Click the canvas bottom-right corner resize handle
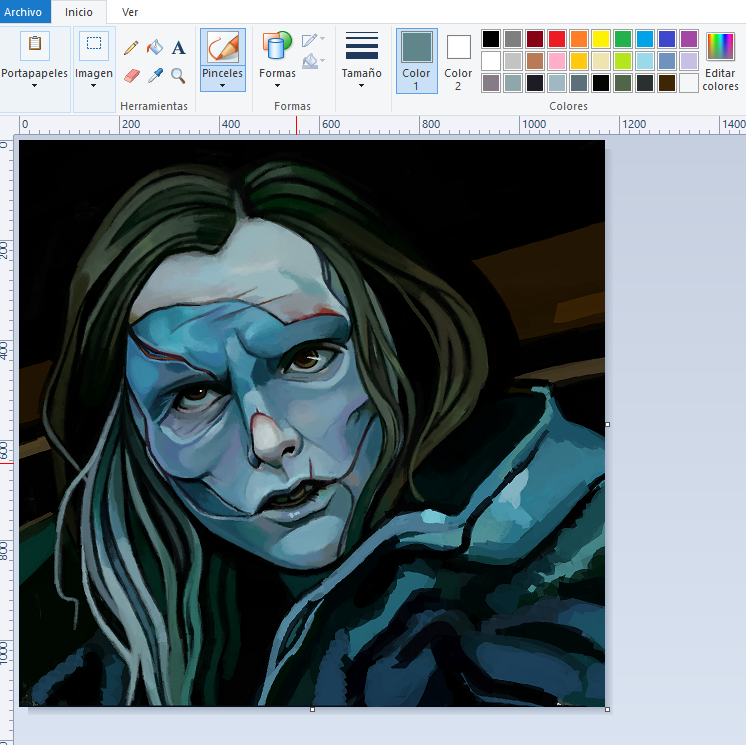Screen dimensions: 746x745 point(608,709)
